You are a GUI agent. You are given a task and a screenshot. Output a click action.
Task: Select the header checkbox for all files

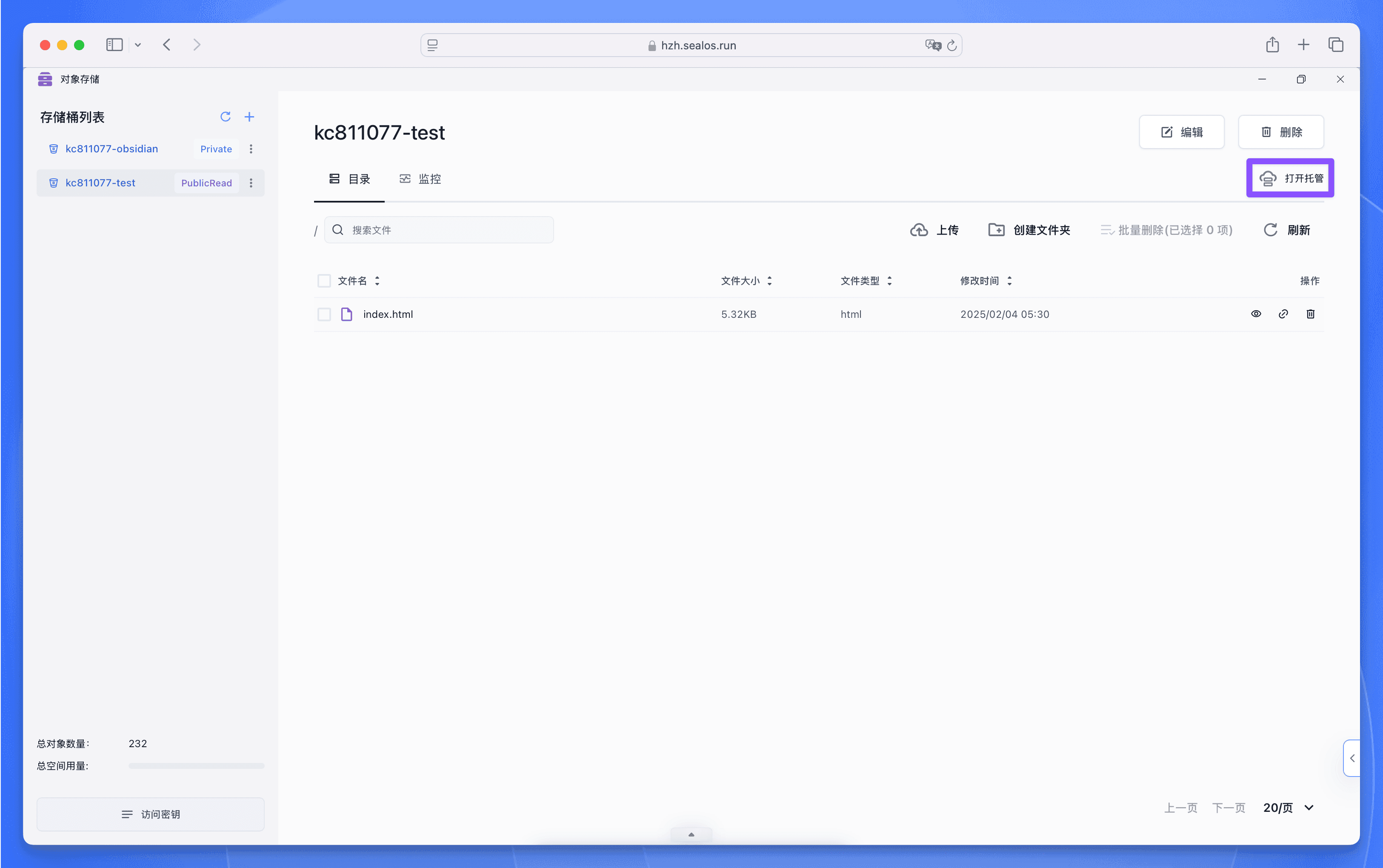click(x=324, y=281)
